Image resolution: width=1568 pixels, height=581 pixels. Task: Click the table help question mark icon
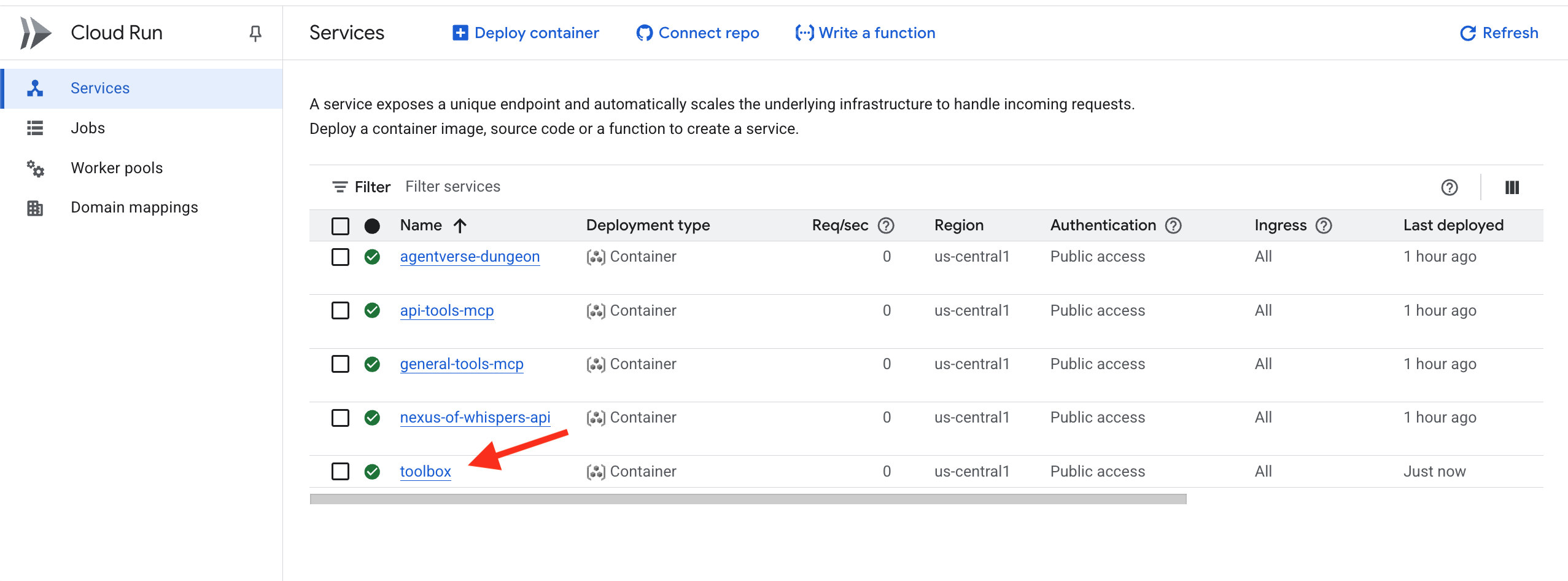pyautogui.click(x=1449, y=187)
